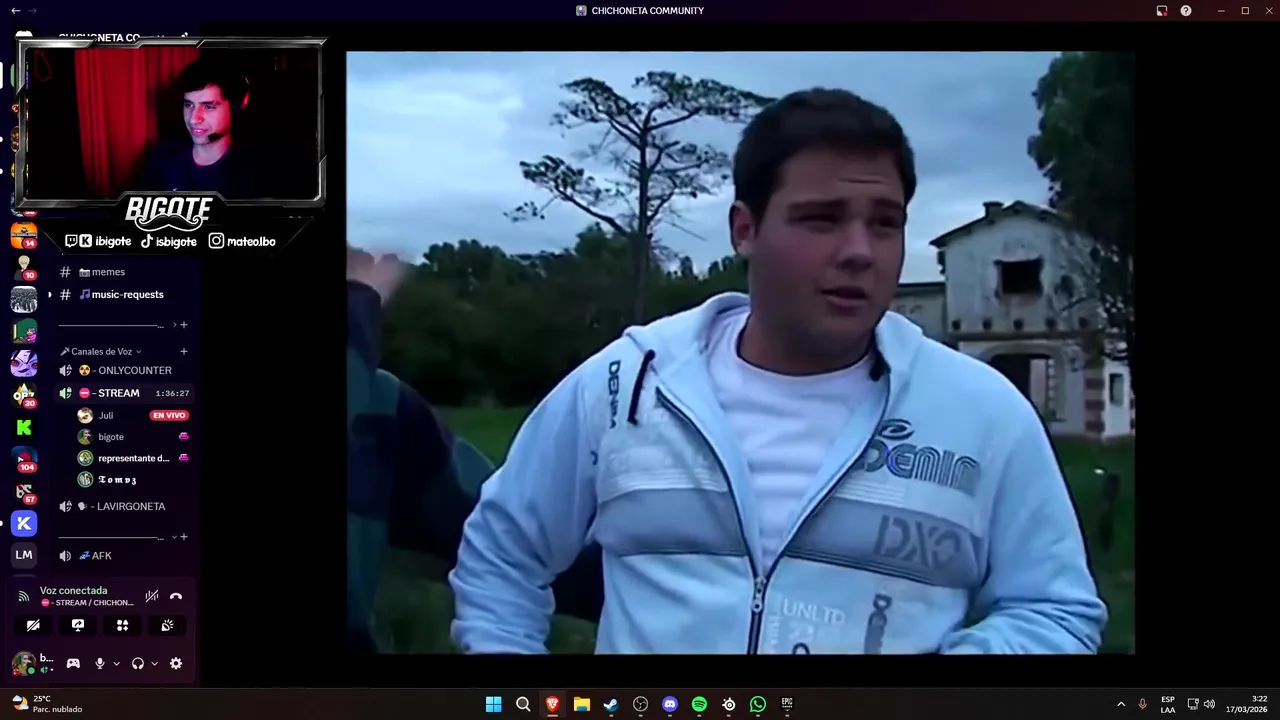Show hidden system tray icons
1280x720 pixels.
(x=1121, y=704)
